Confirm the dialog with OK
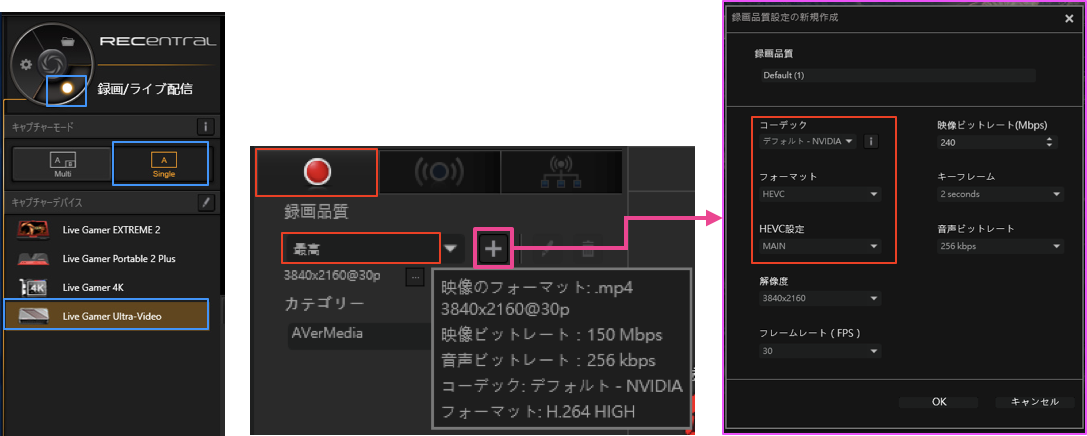 coord(939,402)
